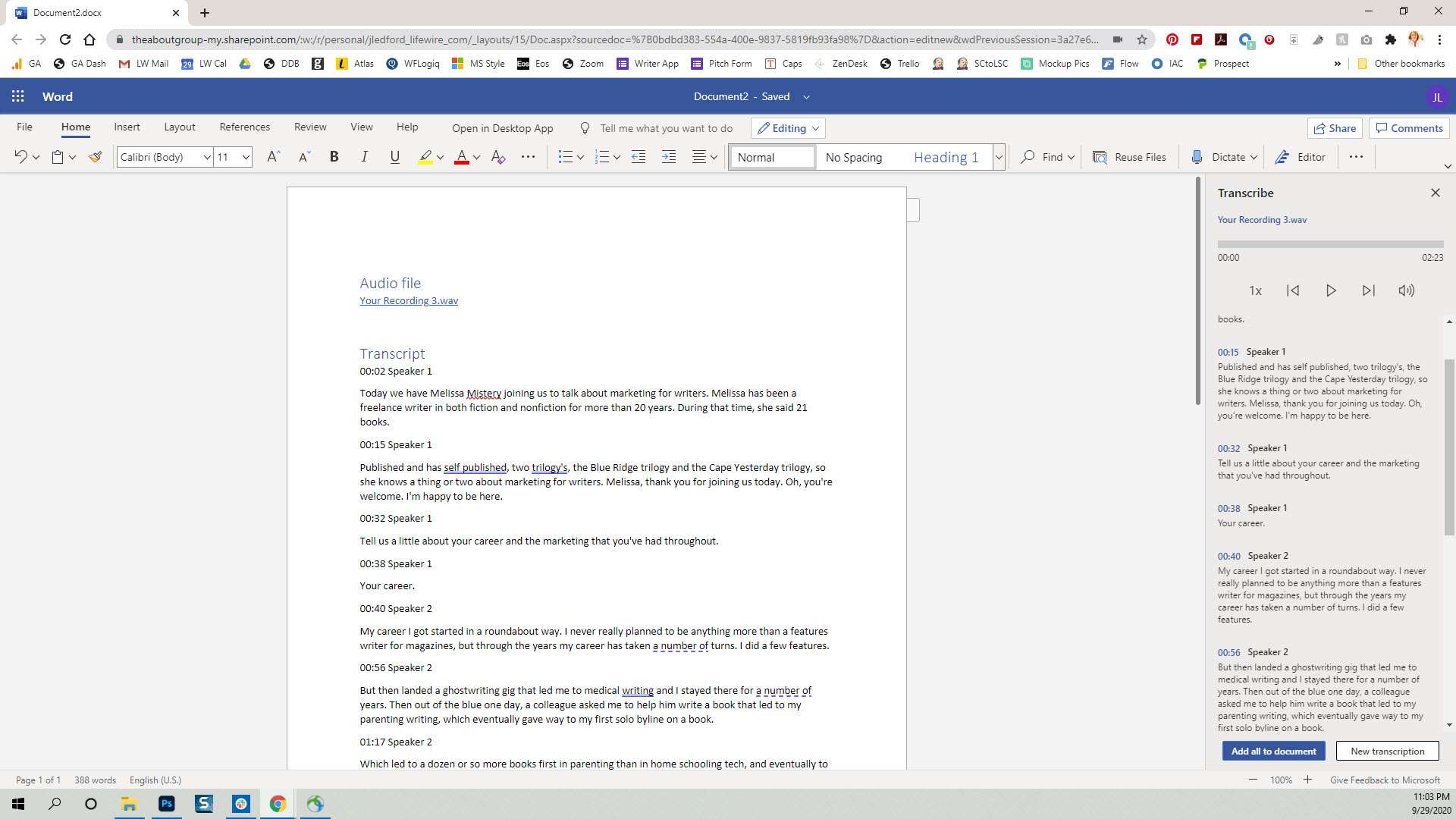Toggle the play button in Transcribe panel
This screenshot has width=1456, height=819.
point(1331,290)
